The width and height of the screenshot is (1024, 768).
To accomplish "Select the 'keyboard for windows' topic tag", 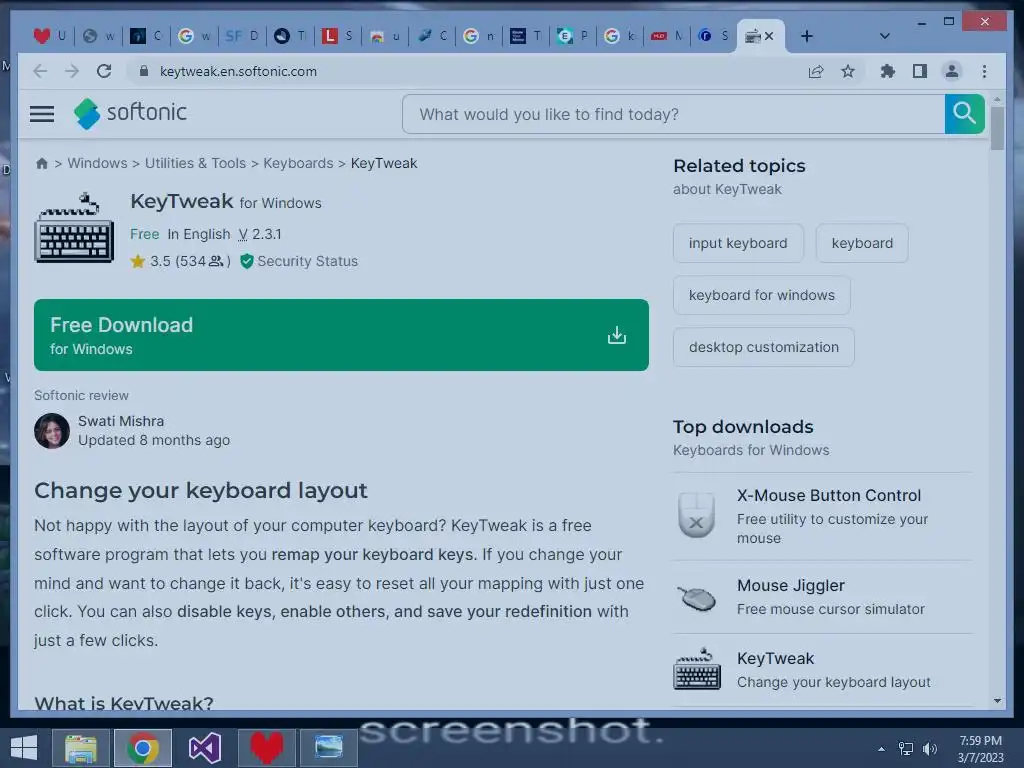I will point(761,295).
